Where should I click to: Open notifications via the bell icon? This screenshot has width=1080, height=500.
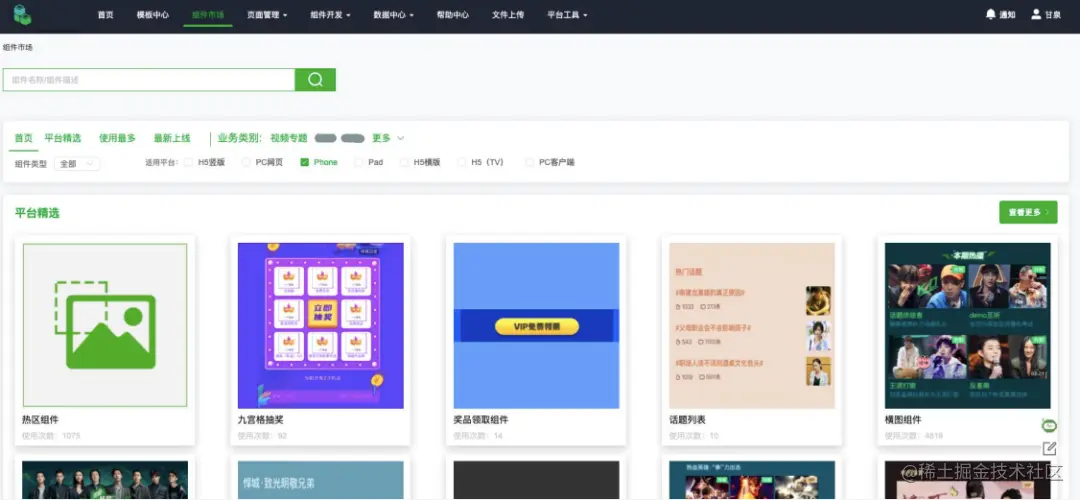990,14
